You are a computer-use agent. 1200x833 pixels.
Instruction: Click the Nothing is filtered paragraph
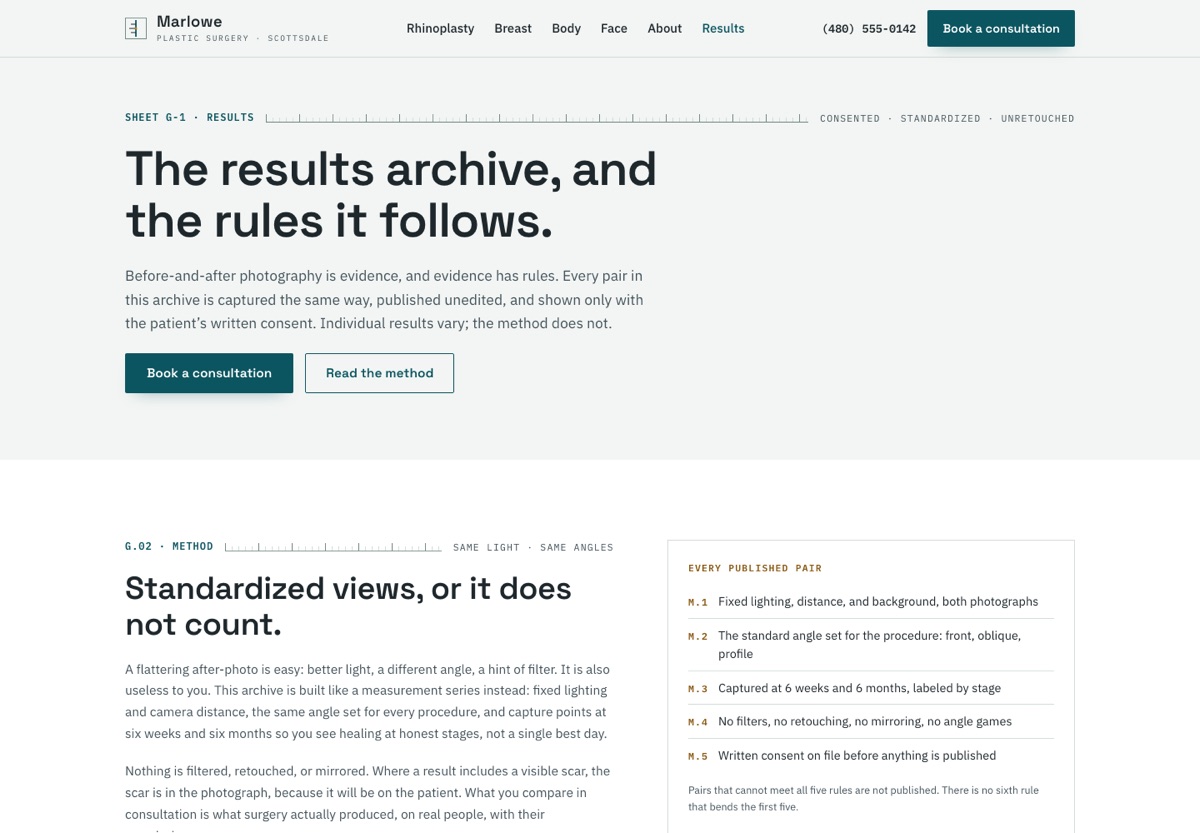click(x=367, y=798)
